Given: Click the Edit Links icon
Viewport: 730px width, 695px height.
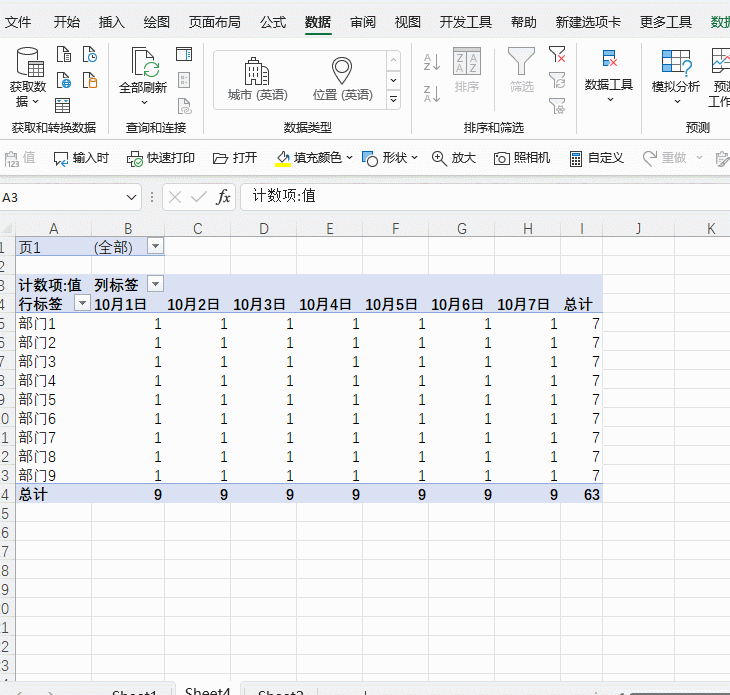Looking at the screenshot, I should pyautogui.click(x=184, y=106).
